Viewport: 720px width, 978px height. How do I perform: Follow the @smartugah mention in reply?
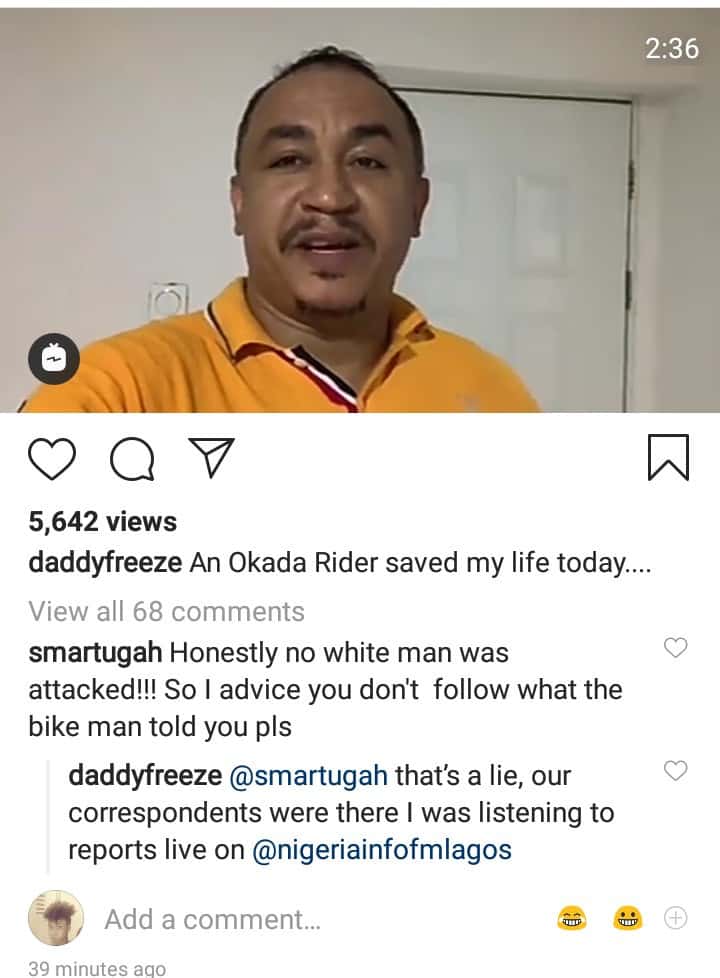coord(309,776)
